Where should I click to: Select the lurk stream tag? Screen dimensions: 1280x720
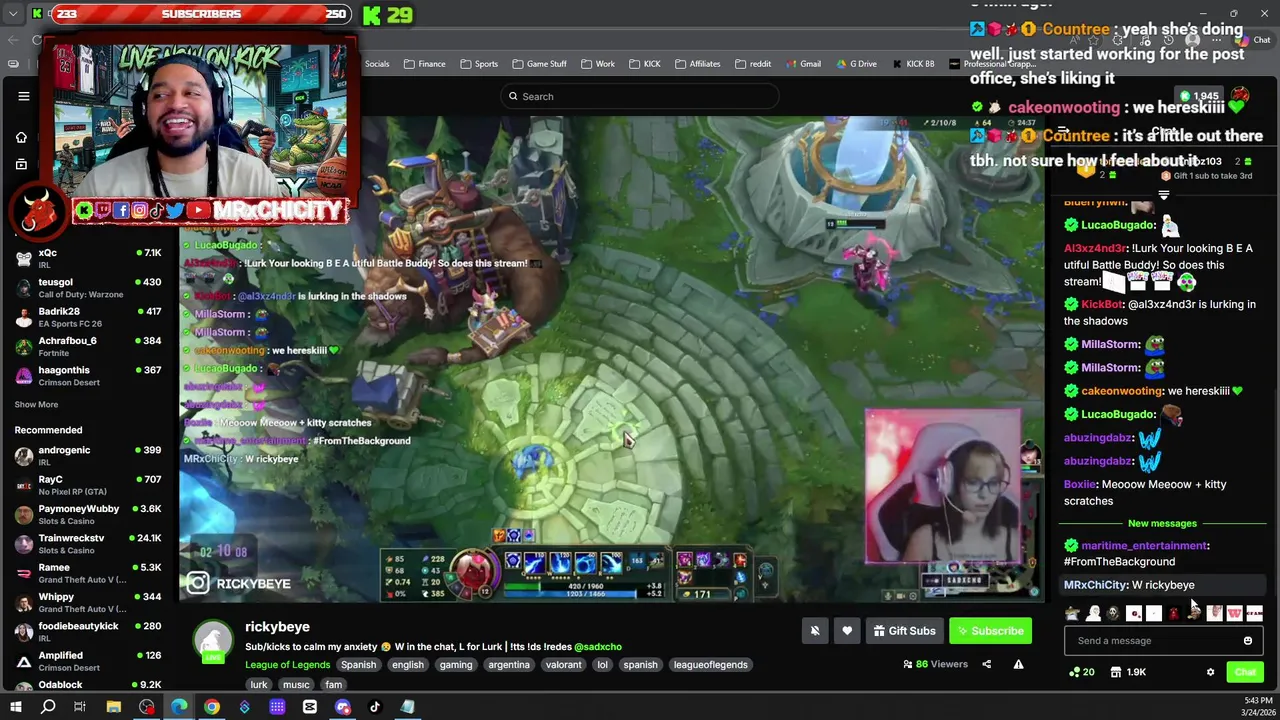259,685
